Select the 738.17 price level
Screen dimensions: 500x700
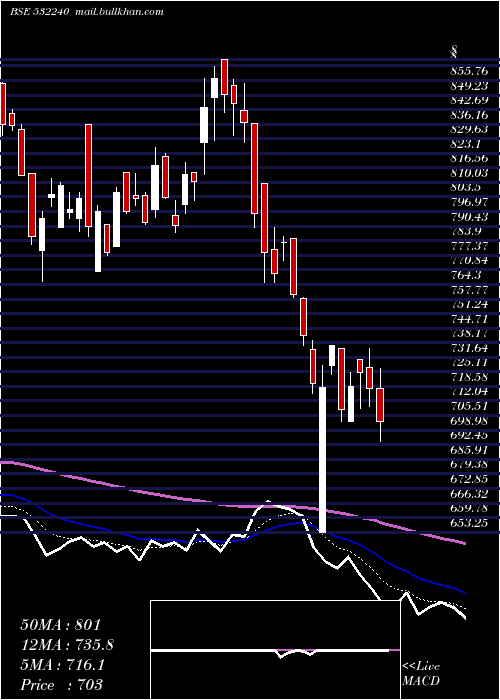coord(469,333)
